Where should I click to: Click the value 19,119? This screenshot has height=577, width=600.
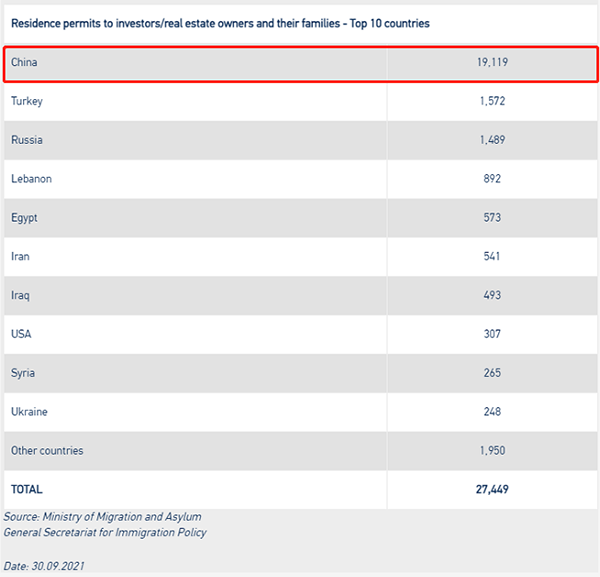coord(492,62)
